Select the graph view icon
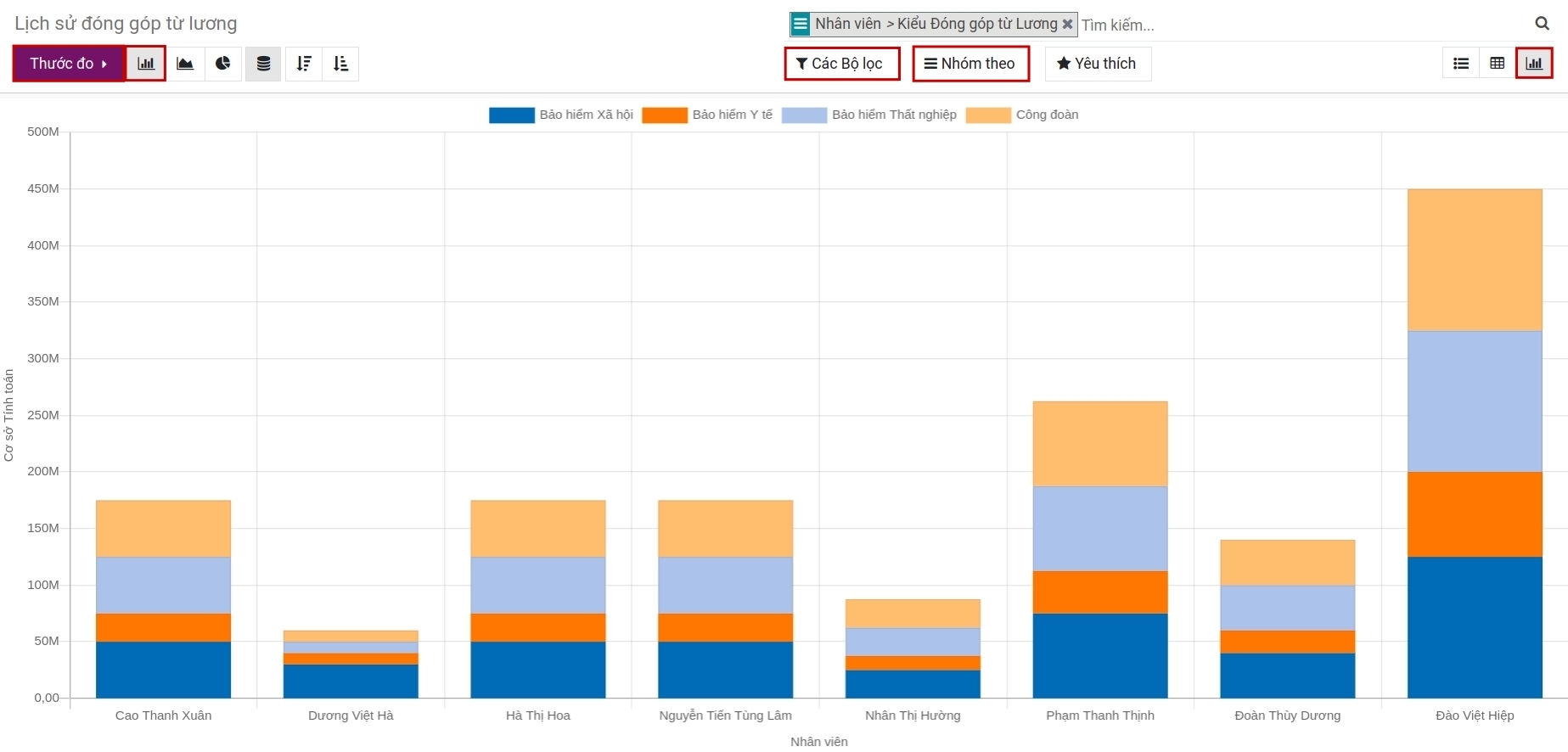 point(1534,64)
